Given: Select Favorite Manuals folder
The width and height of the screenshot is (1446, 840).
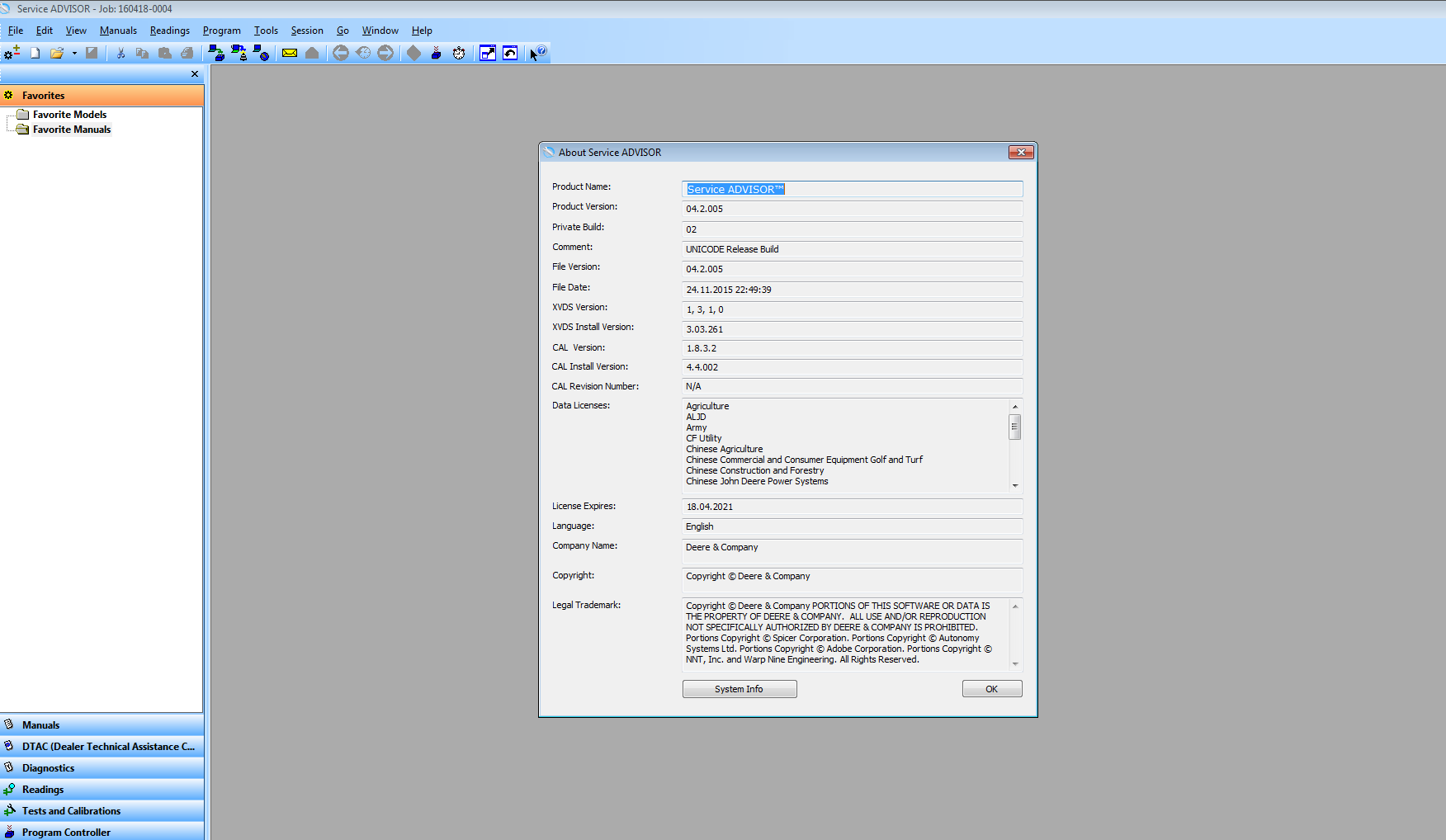Looking at the screenshot, I should [x=71, y=130].
